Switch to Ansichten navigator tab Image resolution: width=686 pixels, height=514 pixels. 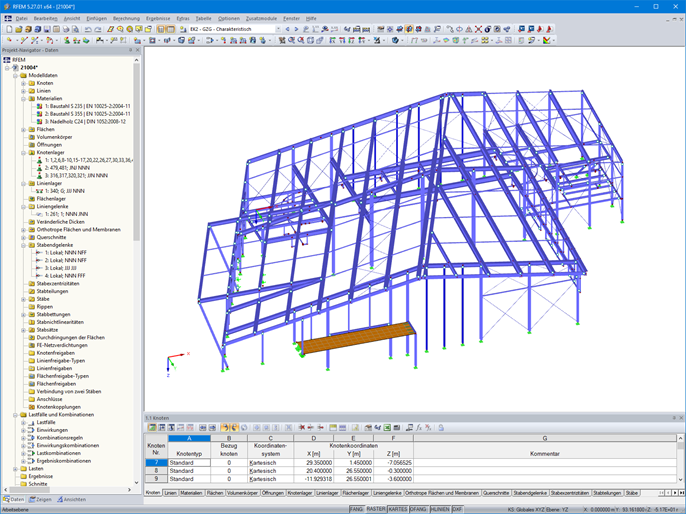[71, 499]
